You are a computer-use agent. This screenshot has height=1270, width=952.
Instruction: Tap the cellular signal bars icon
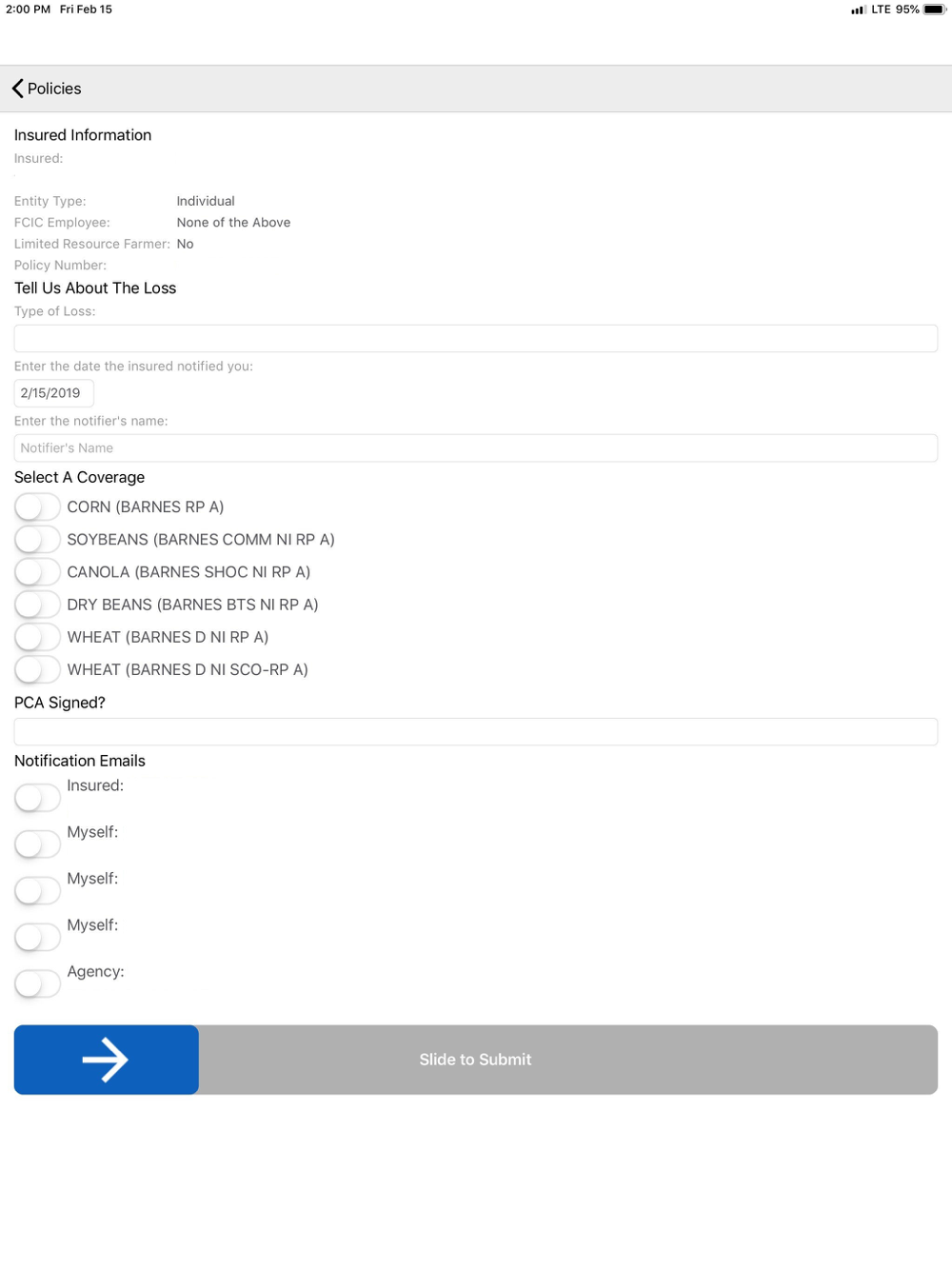(x=858, y=10)
